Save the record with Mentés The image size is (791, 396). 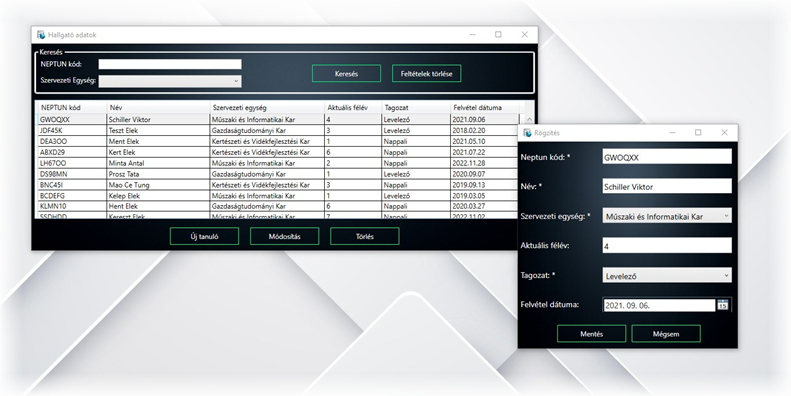591,334
